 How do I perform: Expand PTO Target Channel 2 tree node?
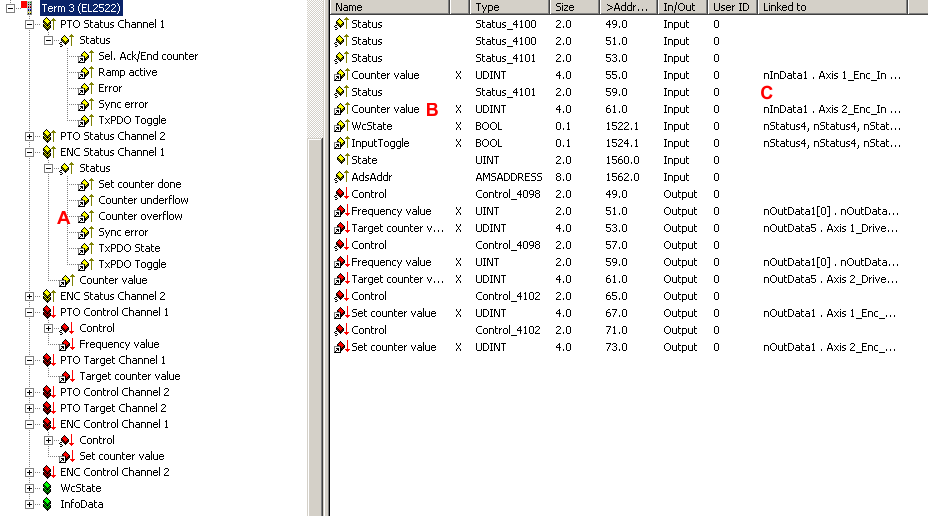pos(29,408)
